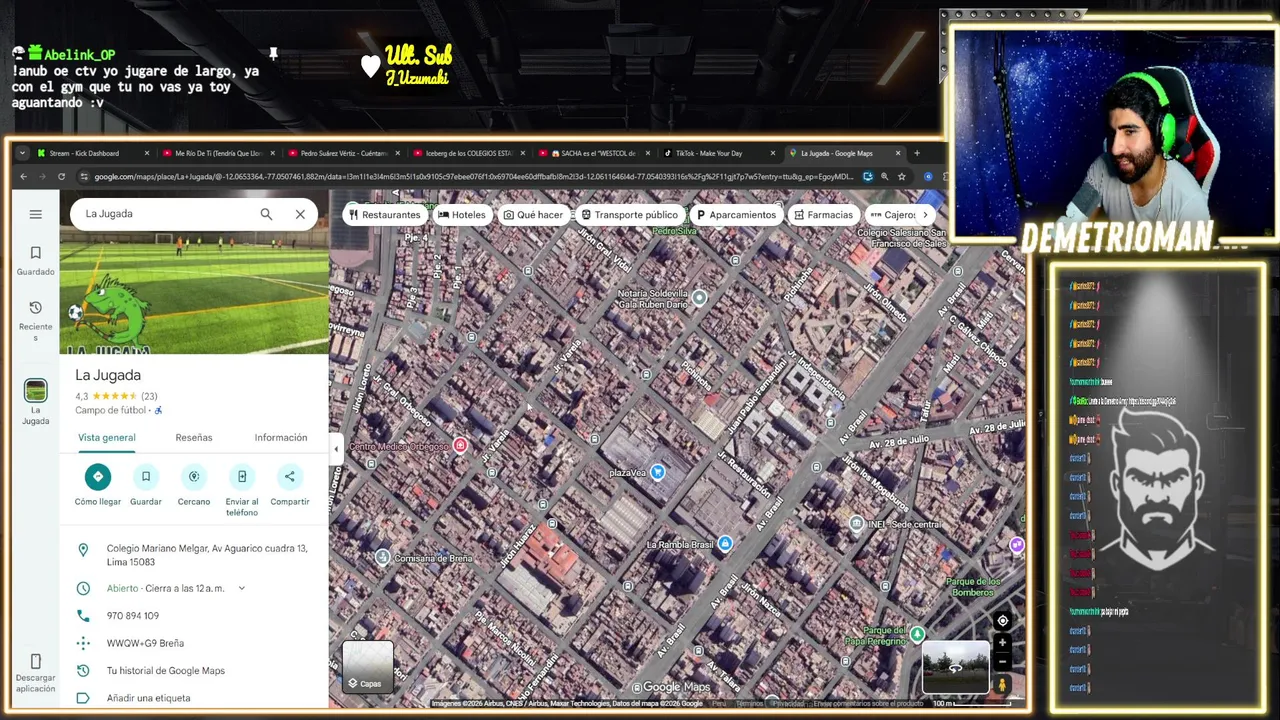Click the Compartir share icon
Image resolution: width=1280 pixels, height=720 pixels.
(x=290, y=477)
